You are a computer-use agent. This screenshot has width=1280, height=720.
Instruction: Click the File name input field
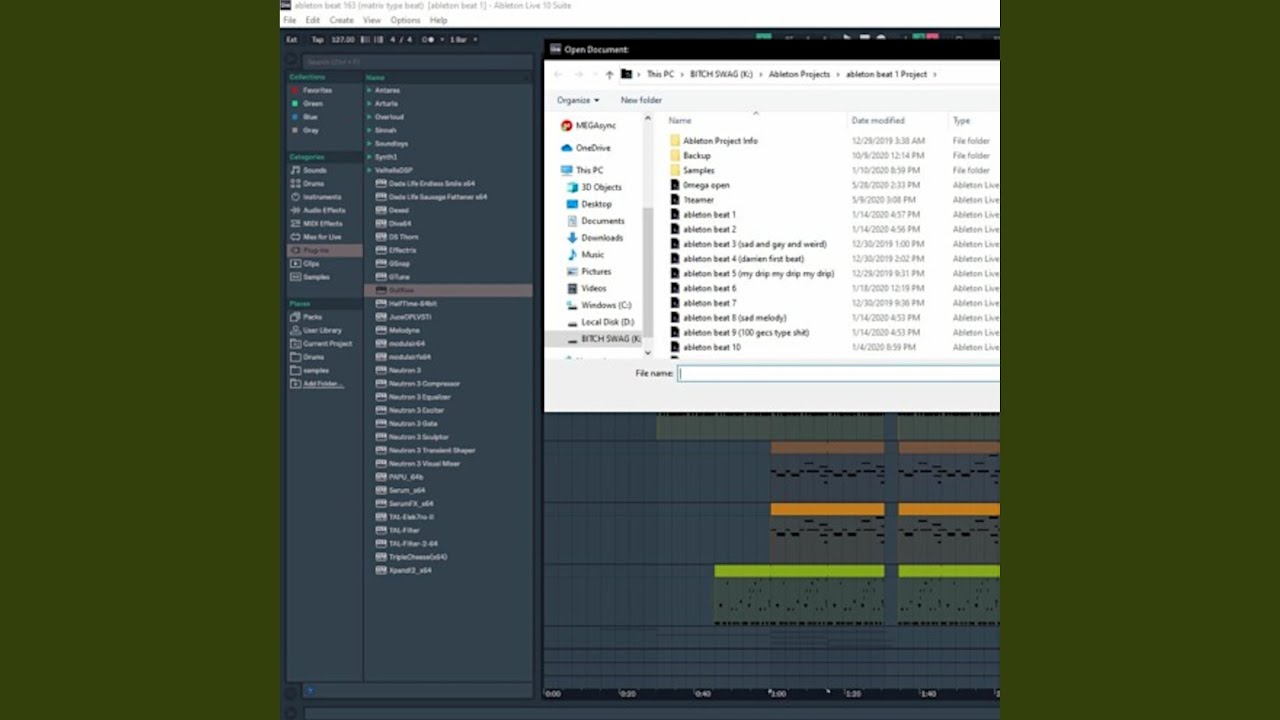pyautogui.click(x=838, y=373)
